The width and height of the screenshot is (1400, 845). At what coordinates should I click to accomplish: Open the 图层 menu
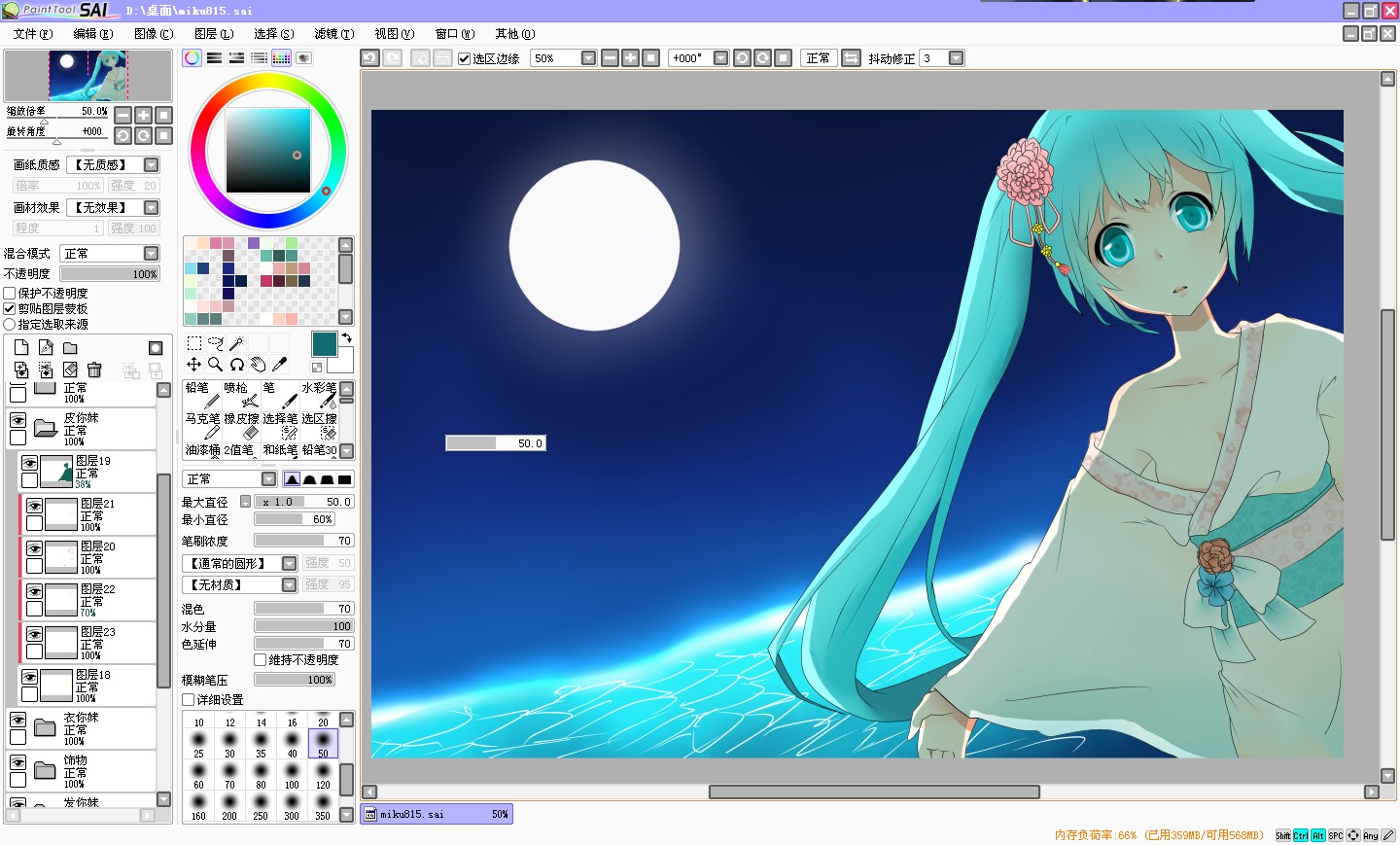(214, 34)
